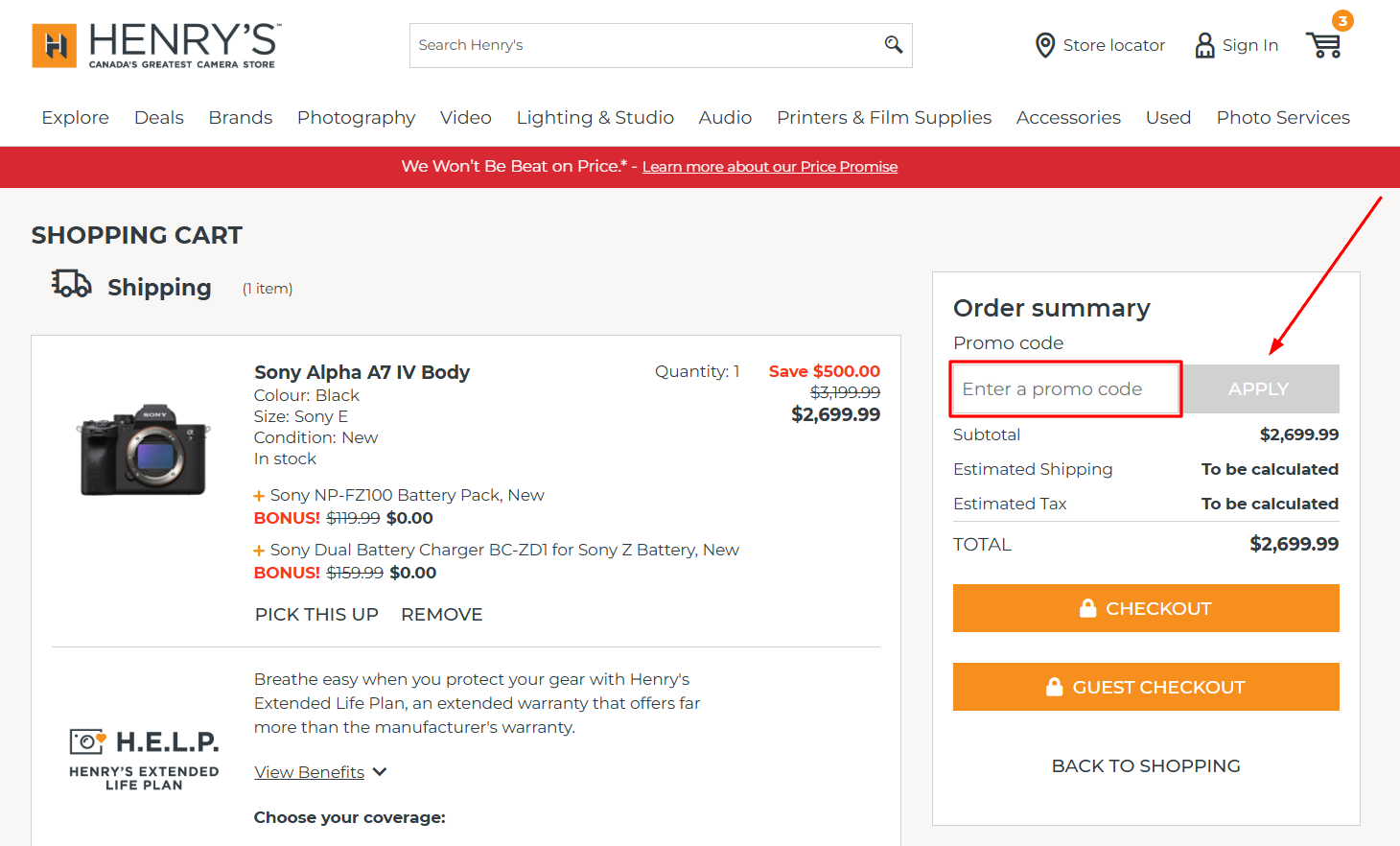Image resolution: width=1400 pixels, height=846 pixels.
Task: Click BACK TO SHOPPING
Action: [1146, 765]
